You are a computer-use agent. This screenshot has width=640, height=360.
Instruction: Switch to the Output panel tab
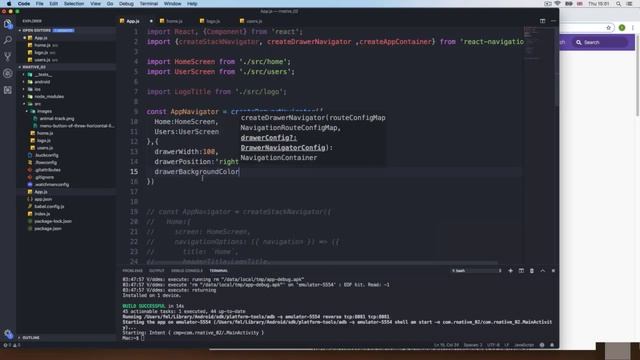coord(157,271)
